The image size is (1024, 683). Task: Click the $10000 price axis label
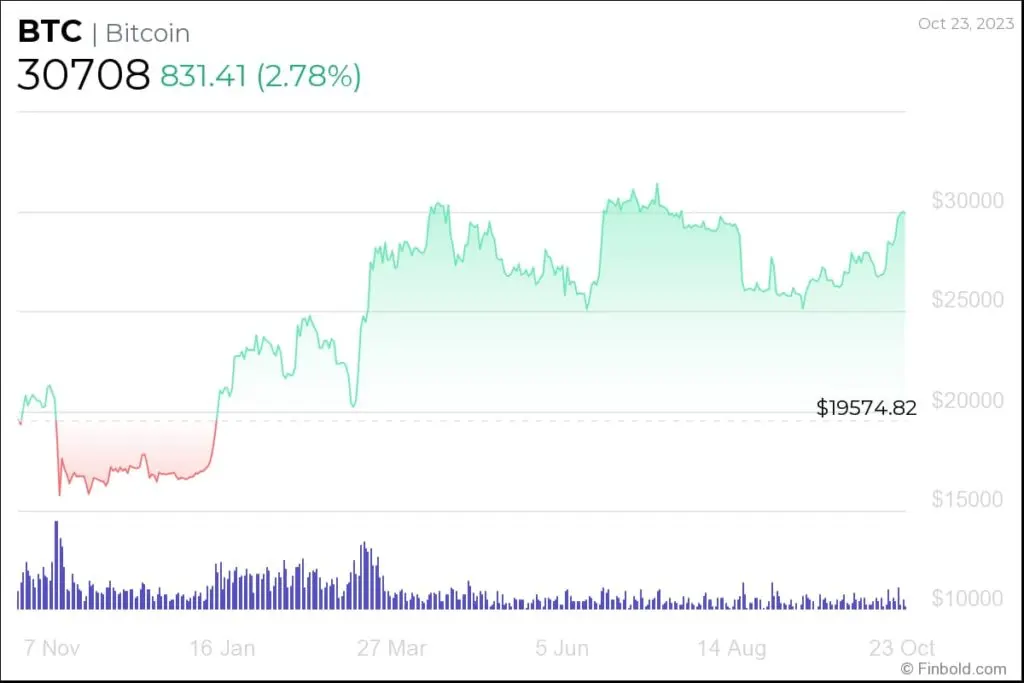[966, 598]
